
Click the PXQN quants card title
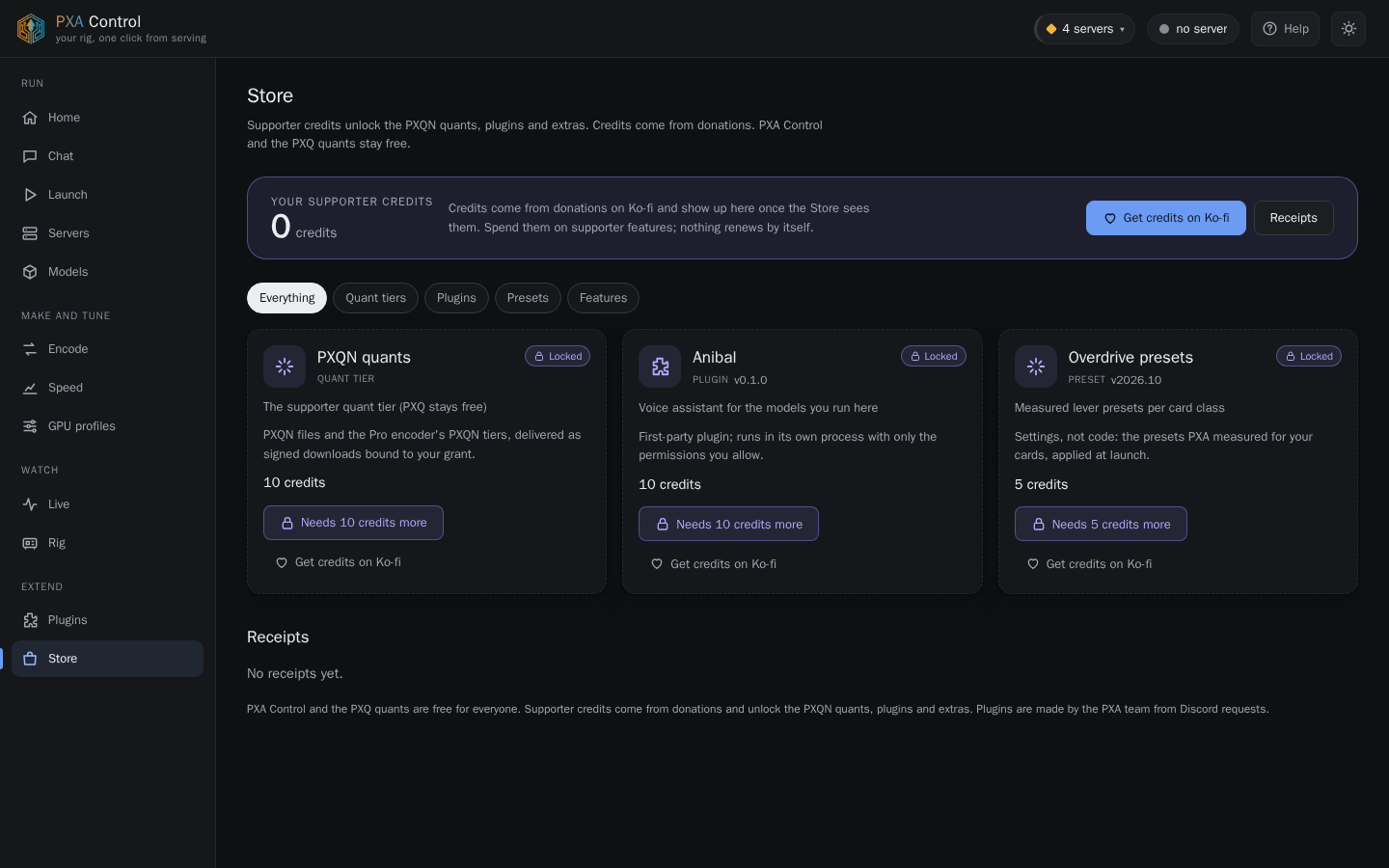click(x=364, y=357)
